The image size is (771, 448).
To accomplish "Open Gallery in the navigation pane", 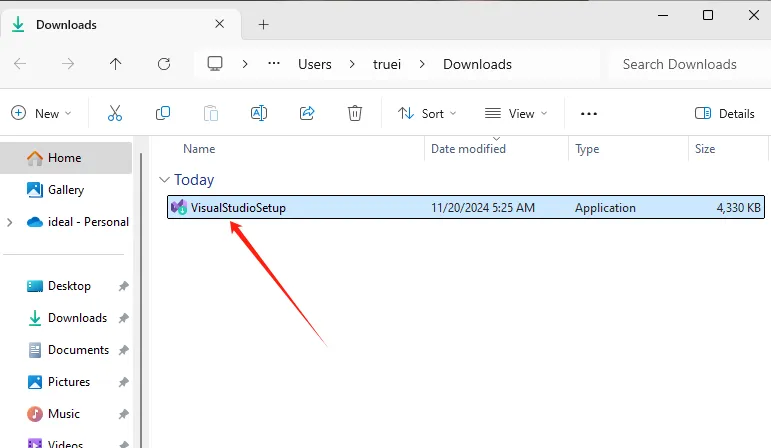I will point(66,190).
